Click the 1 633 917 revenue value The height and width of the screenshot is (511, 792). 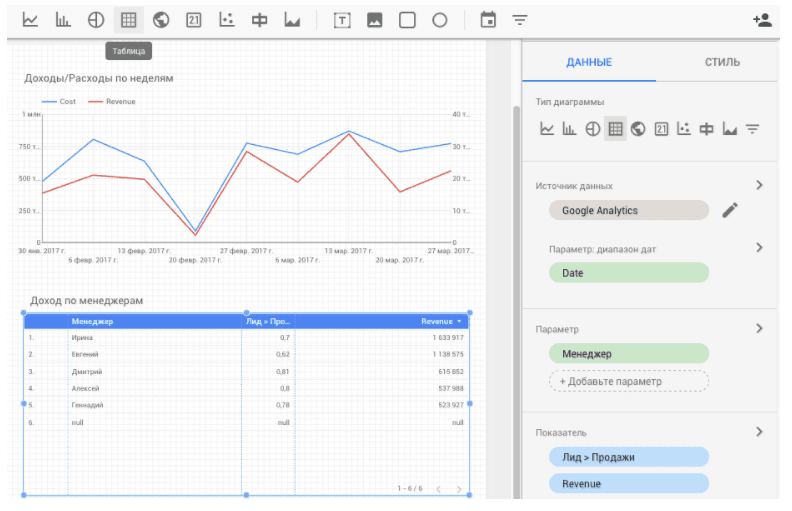448,337
